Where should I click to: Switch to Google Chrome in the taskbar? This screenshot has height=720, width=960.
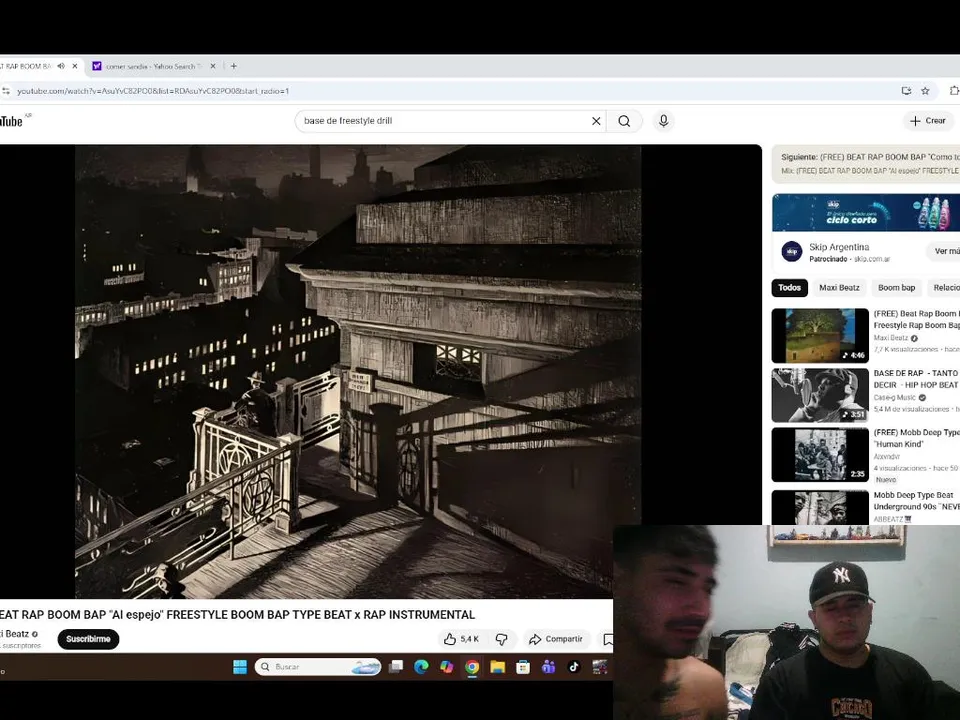[x=472, y=667]
